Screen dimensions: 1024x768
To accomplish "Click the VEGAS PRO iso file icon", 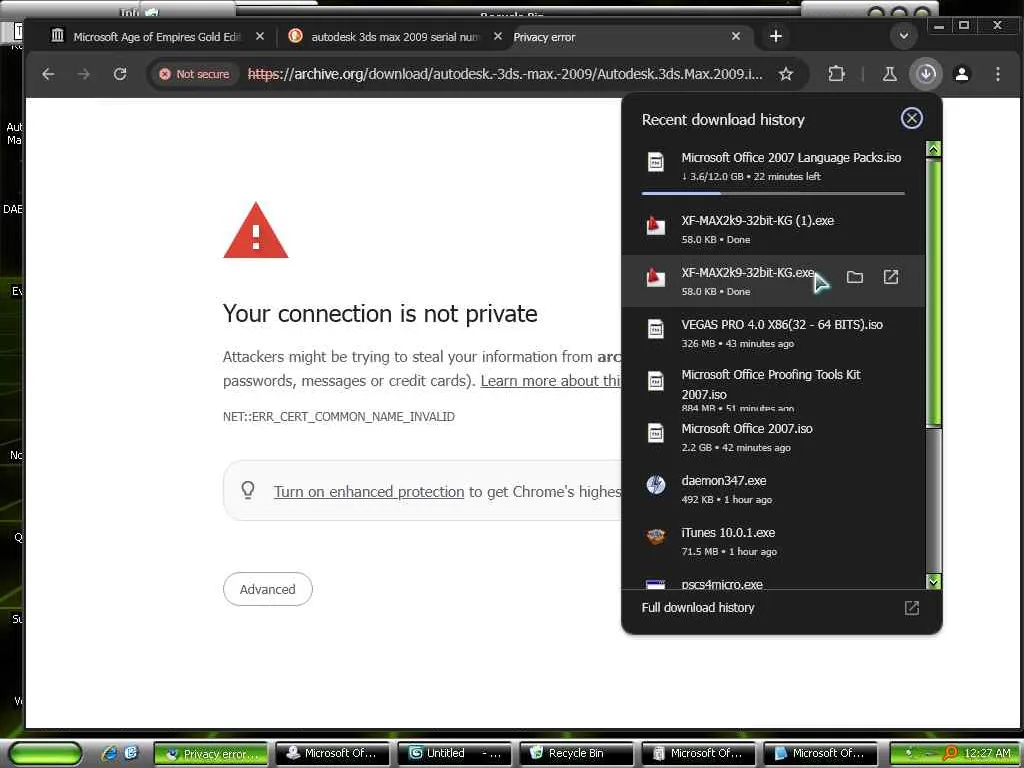I will point(656,328).
